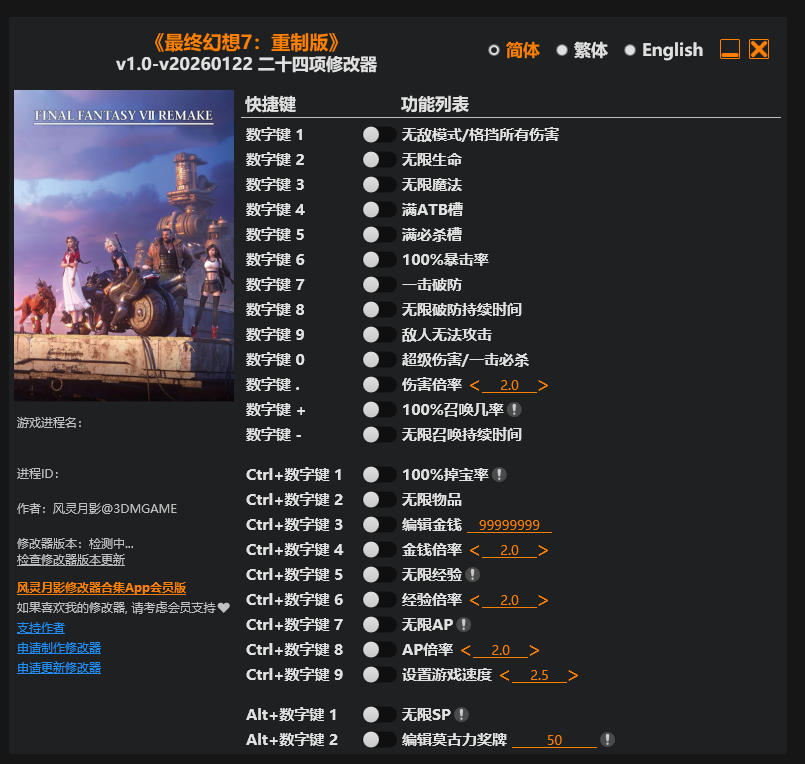
Task: Decrease AP倍率 with the left arrow
Action: 466,651
